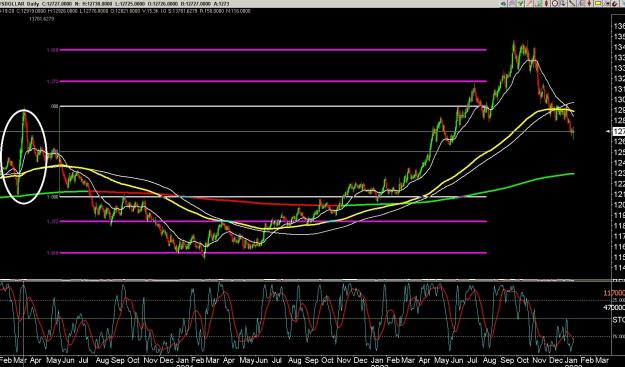Click the 1.000 Fibonacci level label
Screen dimensions: 625x367
click(52, 196)
